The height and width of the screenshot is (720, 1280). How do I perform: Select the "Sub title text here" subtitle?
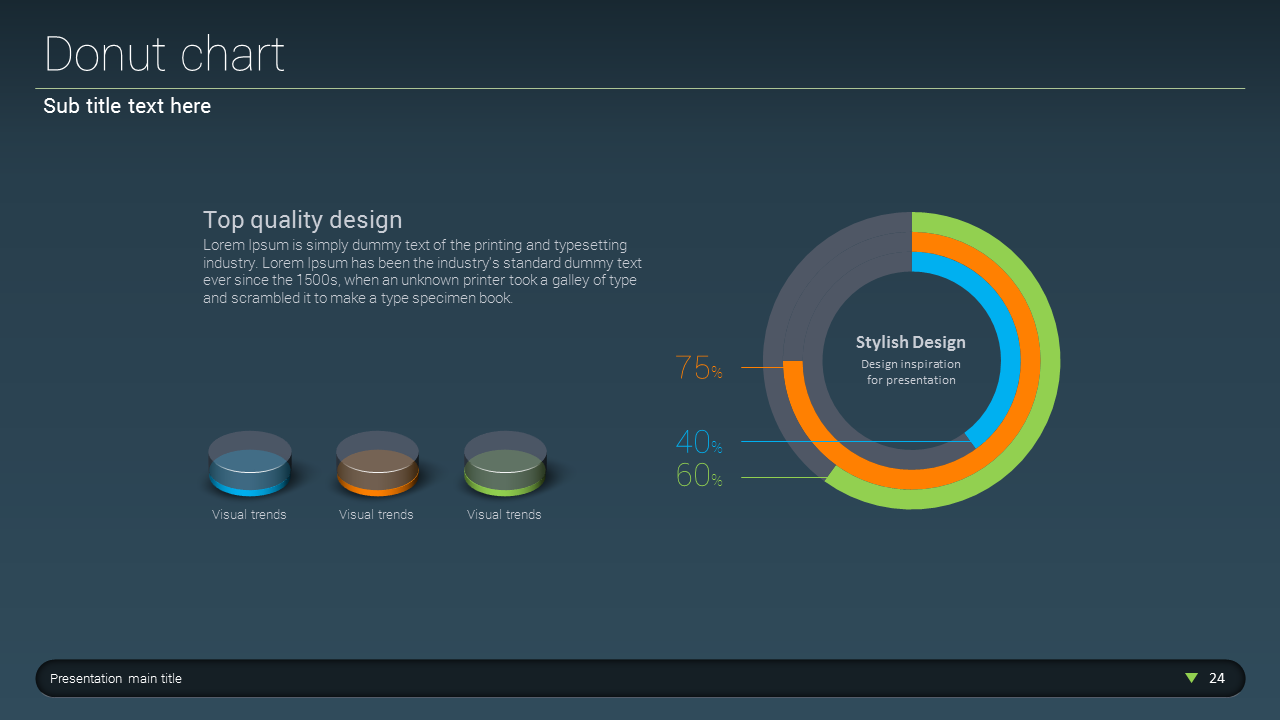pos(127,106)
